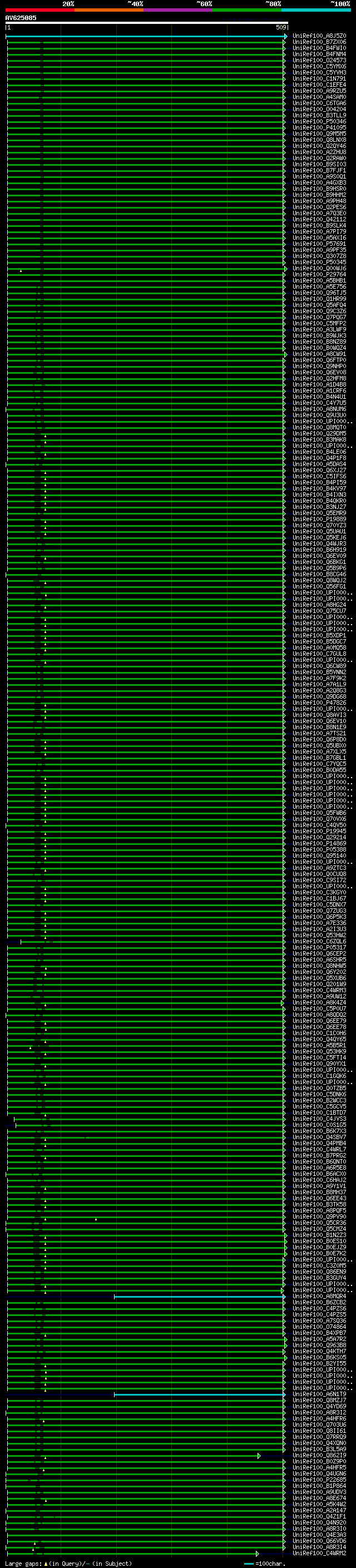This screenshot has width=356, height=1568.
Task: Select the UniRef100_A5B5R1 entry
Action: click(x=319, y=1045)
